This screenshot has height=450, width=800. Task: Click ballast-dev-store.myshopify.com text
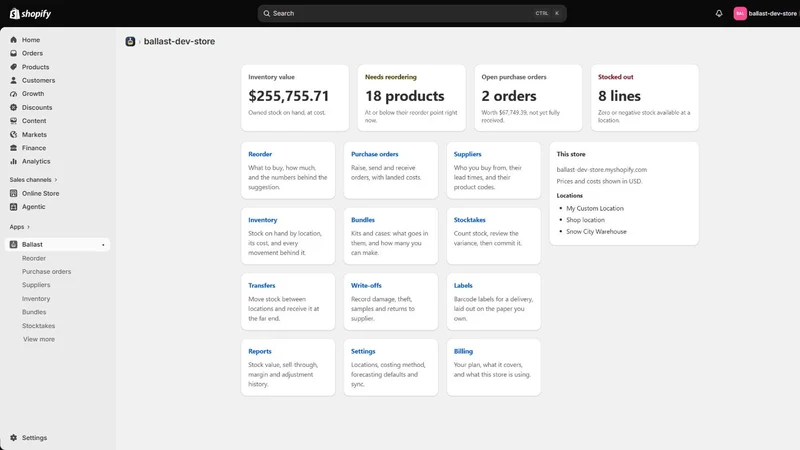602,169
